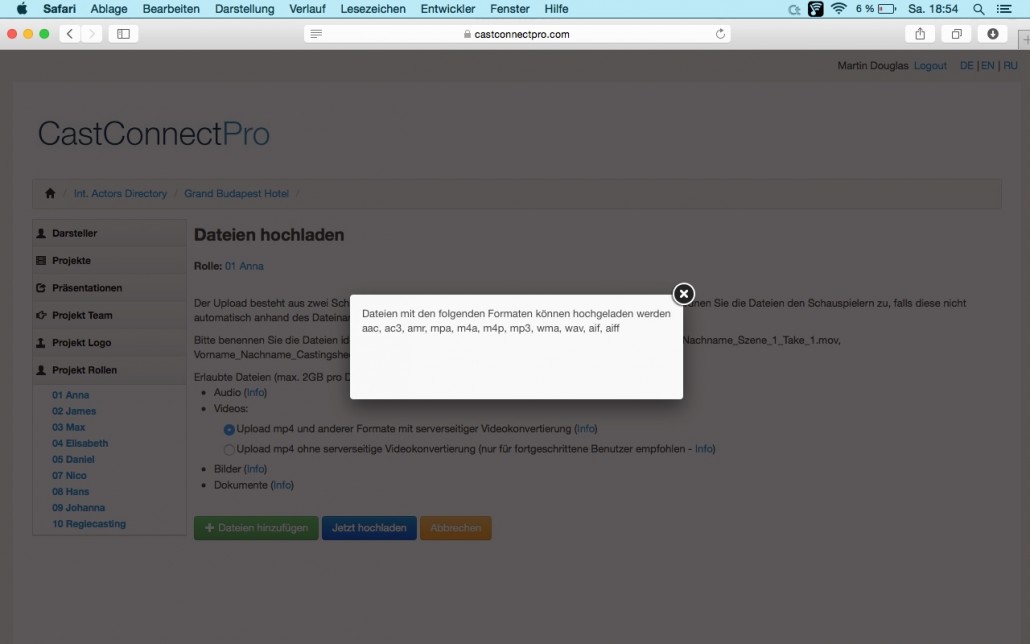Open the new tab plus button
This screenshot has width=1030, height=644.
(x=1025, y=39)
